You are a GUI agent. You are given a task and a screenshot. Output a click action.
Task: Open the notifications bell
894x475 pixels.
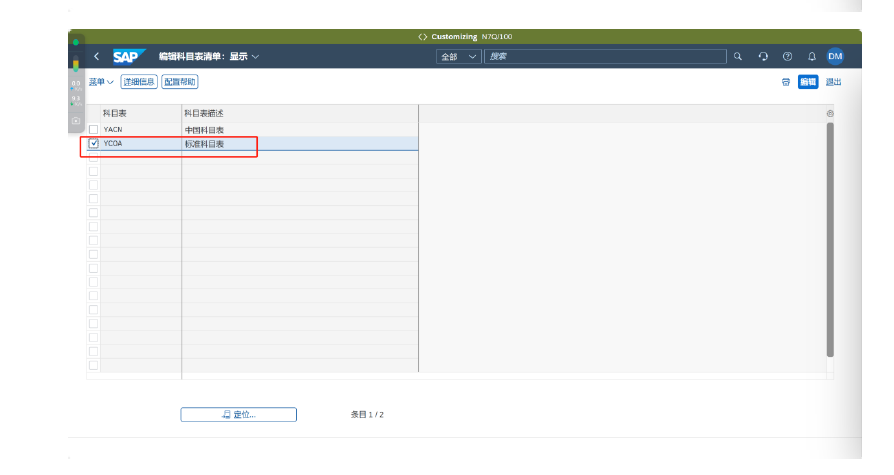pyautogui.click(x=811, y=57)
